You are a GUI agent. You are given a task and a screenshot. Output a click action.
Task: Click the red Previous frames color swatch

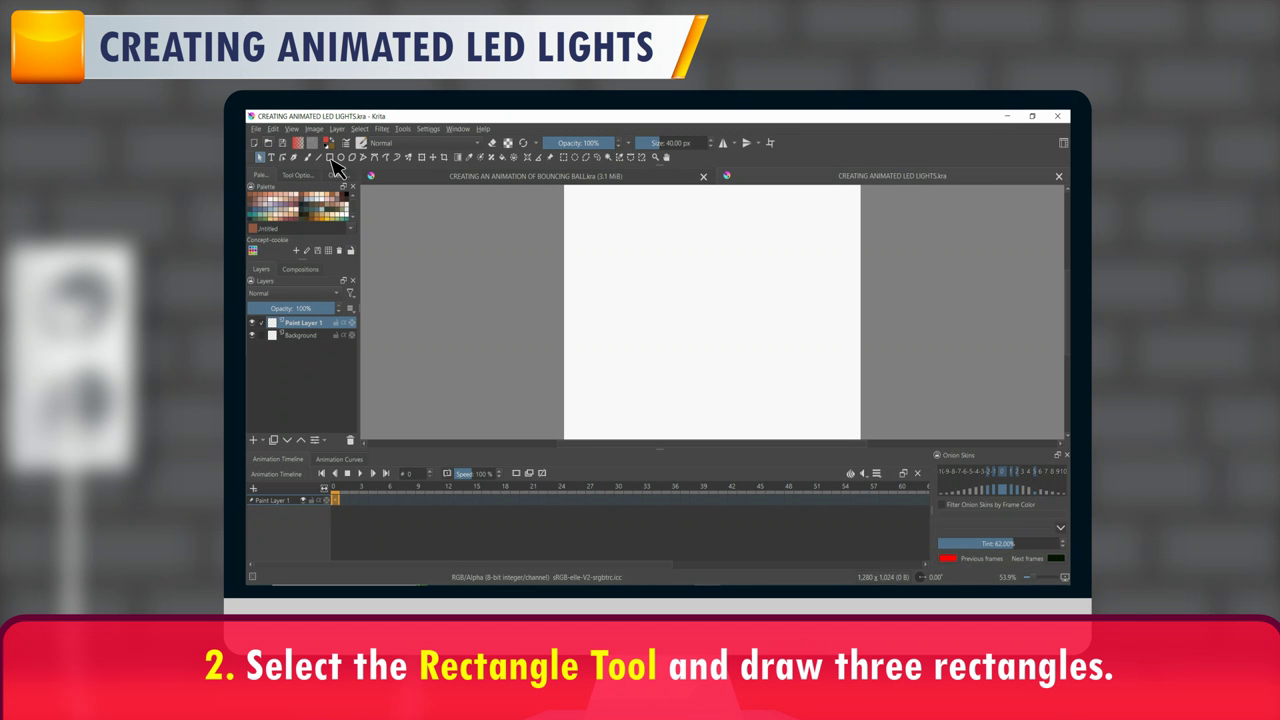[948, 558]
